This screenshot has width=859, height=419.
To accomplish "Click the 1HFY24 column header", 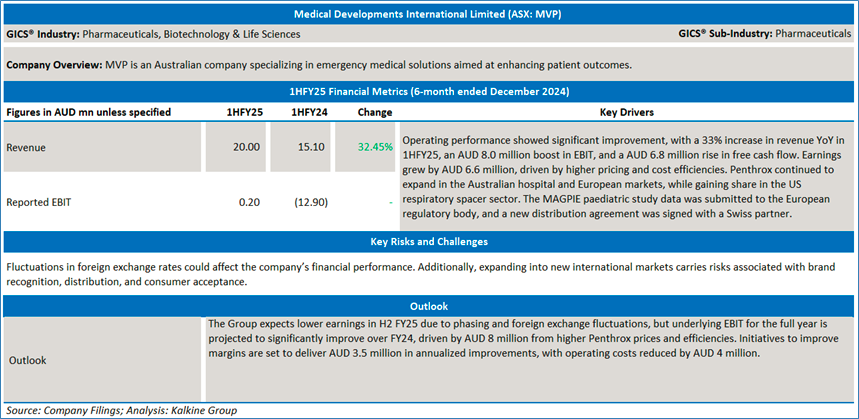I will click(x=310, y=112).
